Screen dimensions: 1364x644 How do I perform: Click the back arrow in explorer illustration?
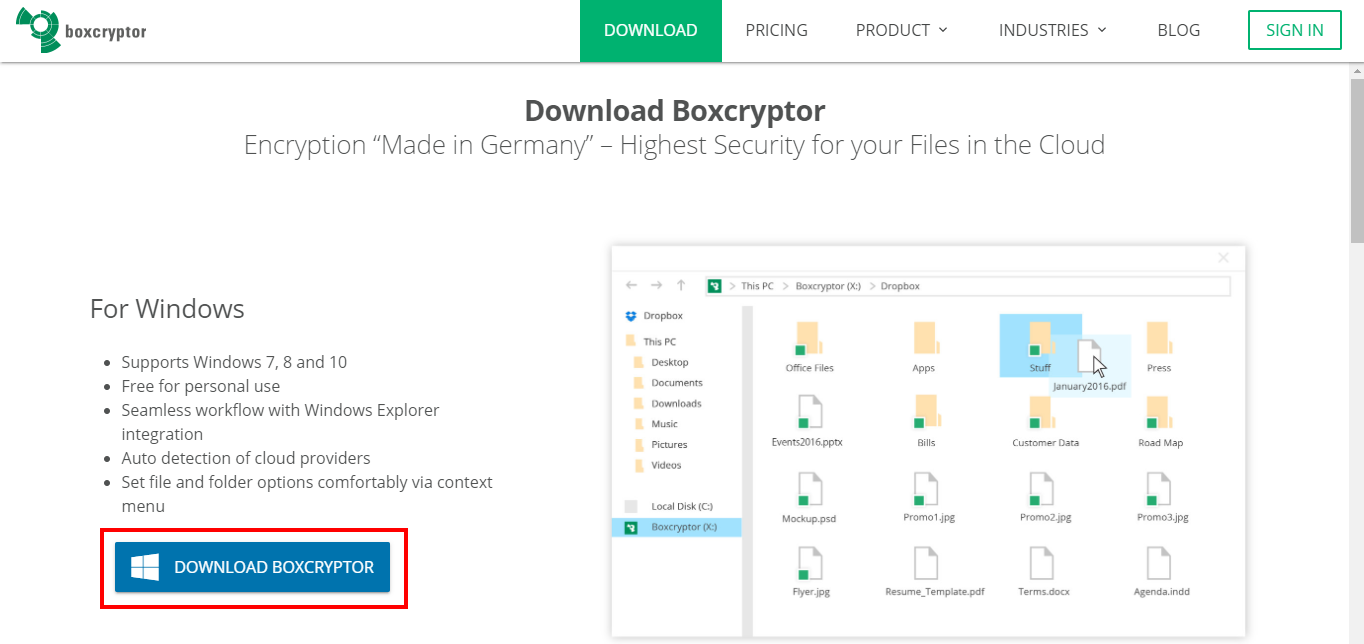click(632, 286)
